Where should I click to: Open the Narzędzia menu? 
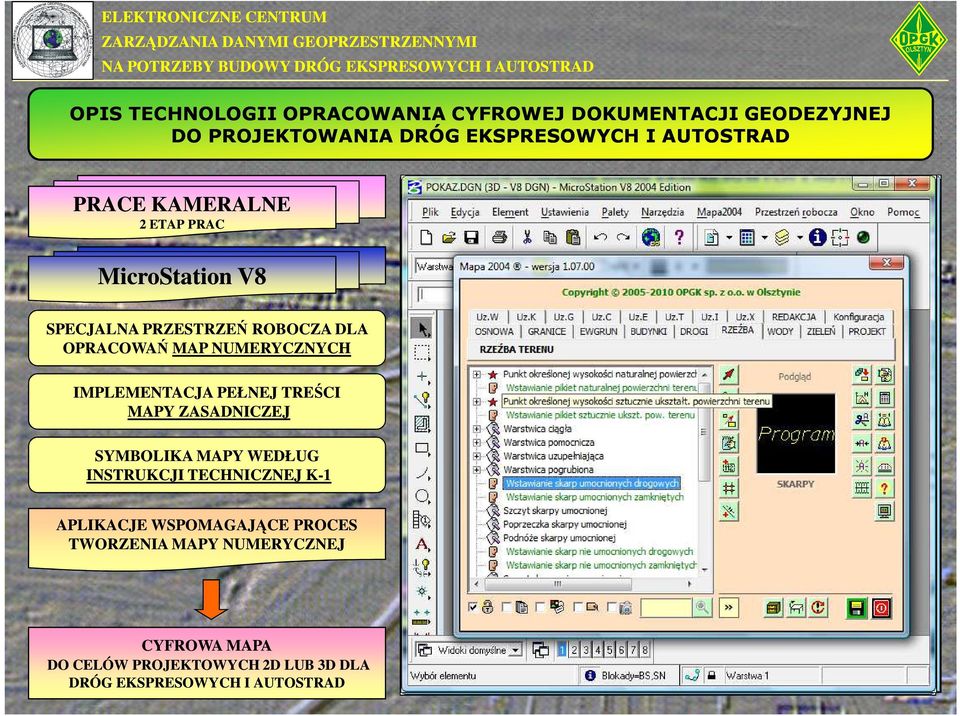click(x=662, y=212)
